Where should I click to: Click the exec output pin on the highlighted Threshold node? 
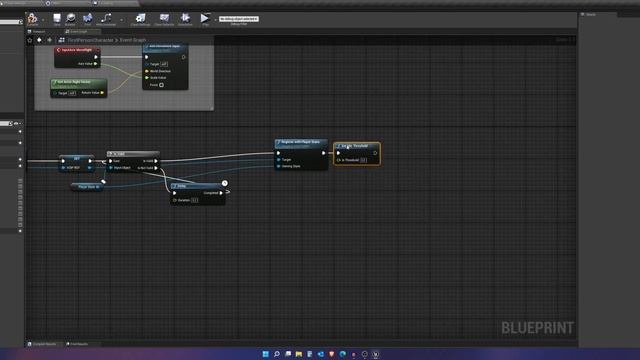375,153
